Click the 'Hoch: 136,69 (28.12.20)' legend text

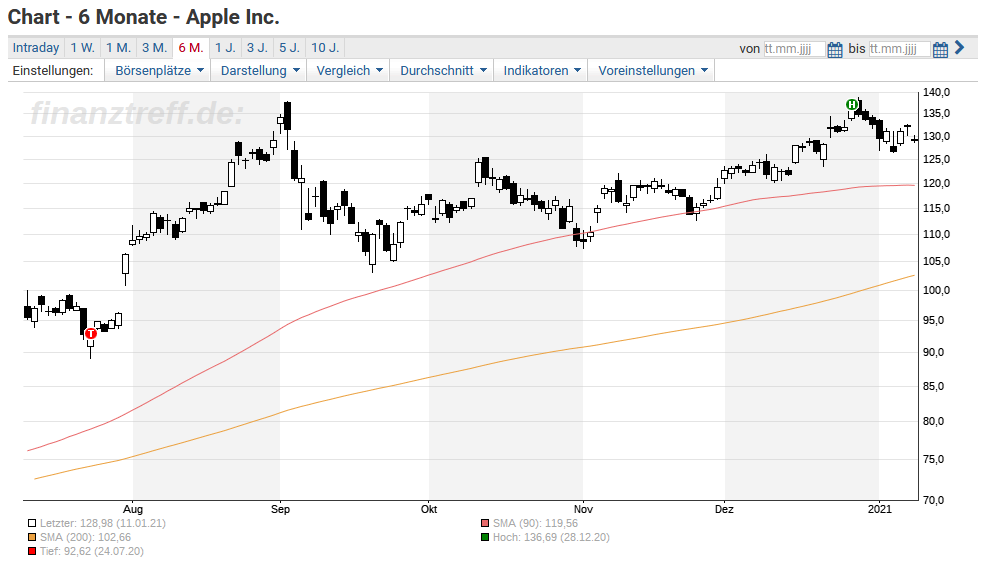[x=551, y=537]
